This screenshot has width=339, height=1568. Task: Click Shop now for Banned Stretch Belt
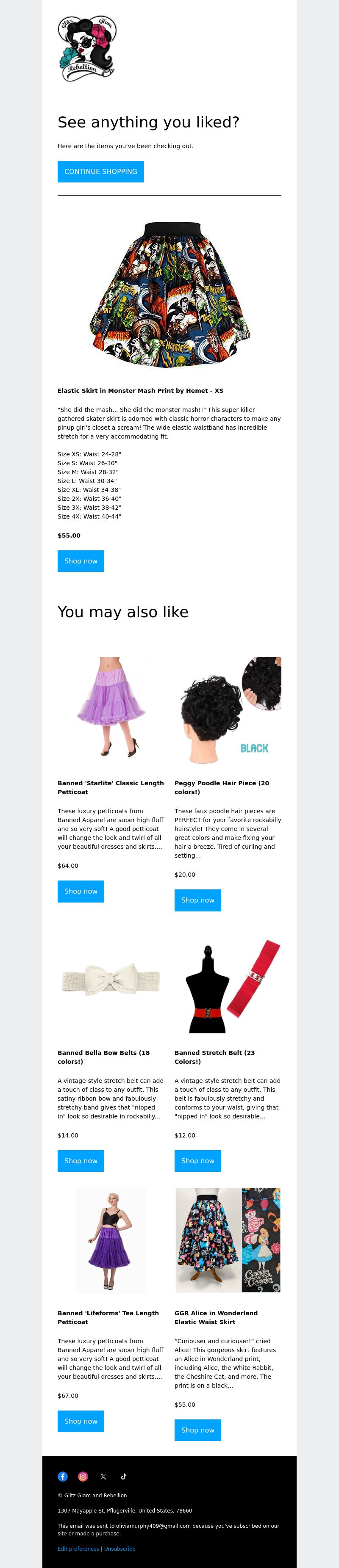click(x=198, y=1161)
